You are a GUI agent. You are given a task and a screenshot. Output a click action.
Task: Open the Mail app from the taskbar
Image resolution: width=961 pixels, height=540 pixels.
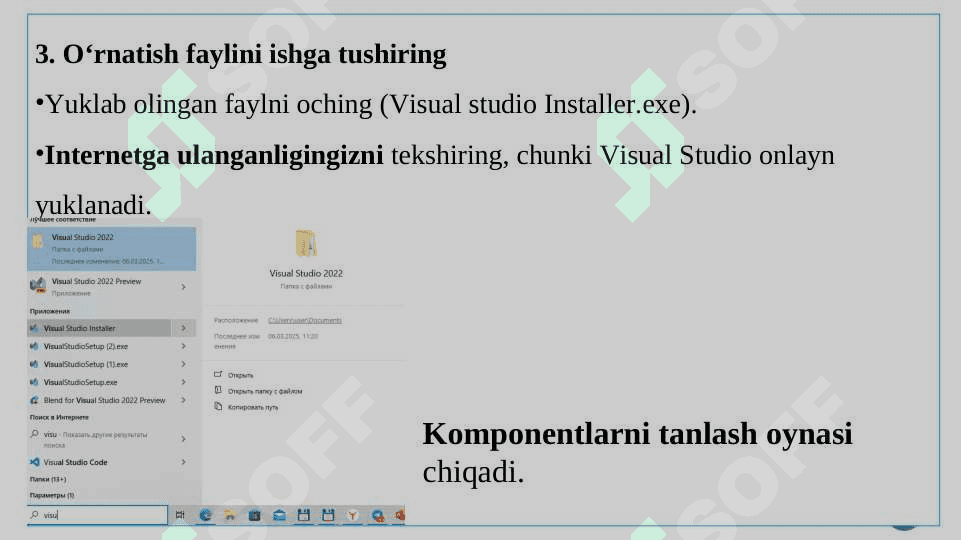click(279, 515)
